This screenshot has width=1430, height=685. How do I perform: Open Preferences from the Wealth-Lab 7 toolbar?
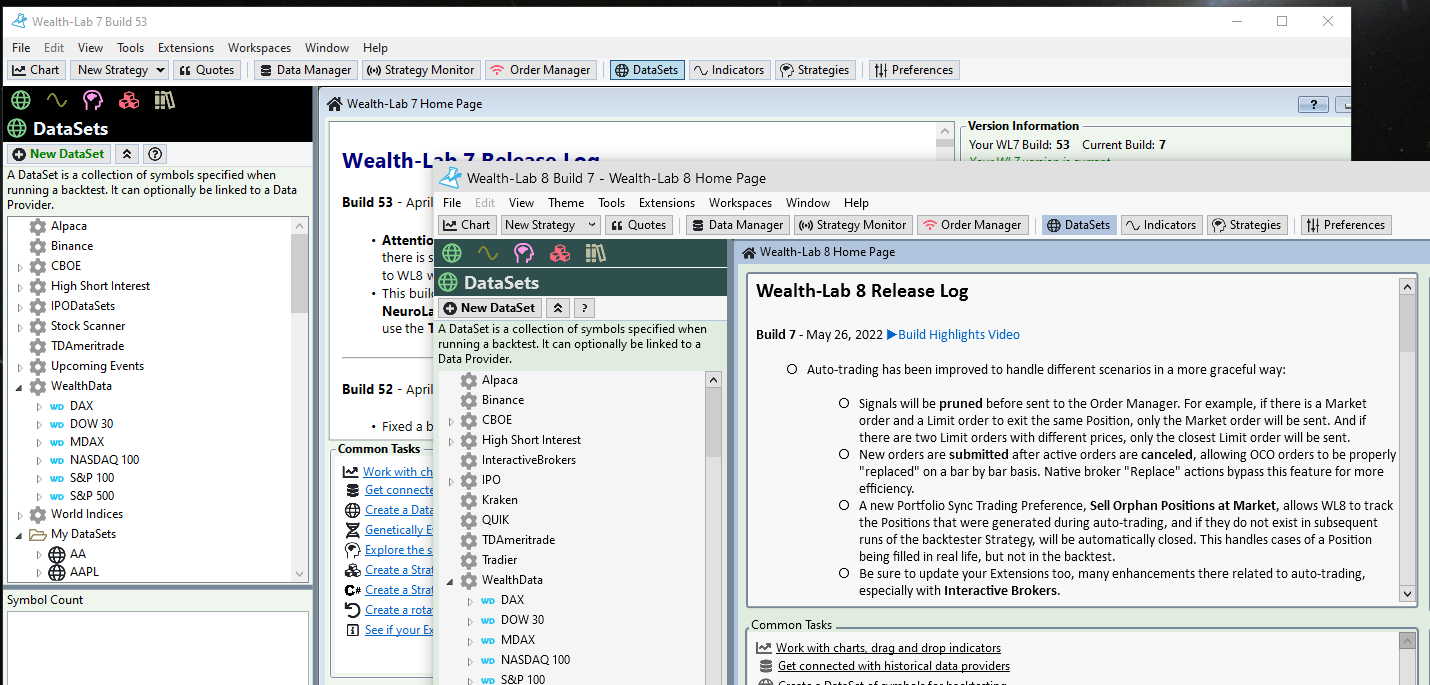(x=913, y=70)
